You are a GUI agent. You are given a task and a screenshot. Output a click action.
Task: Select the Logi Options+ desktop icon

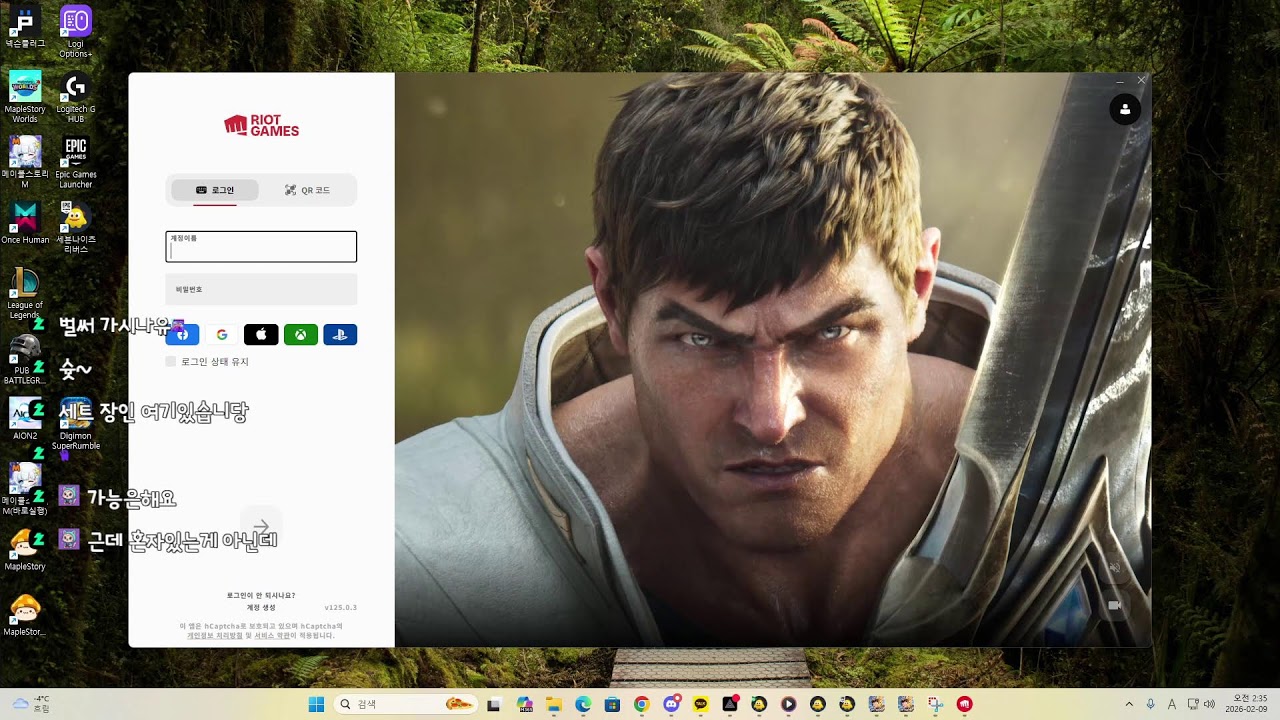76,32
